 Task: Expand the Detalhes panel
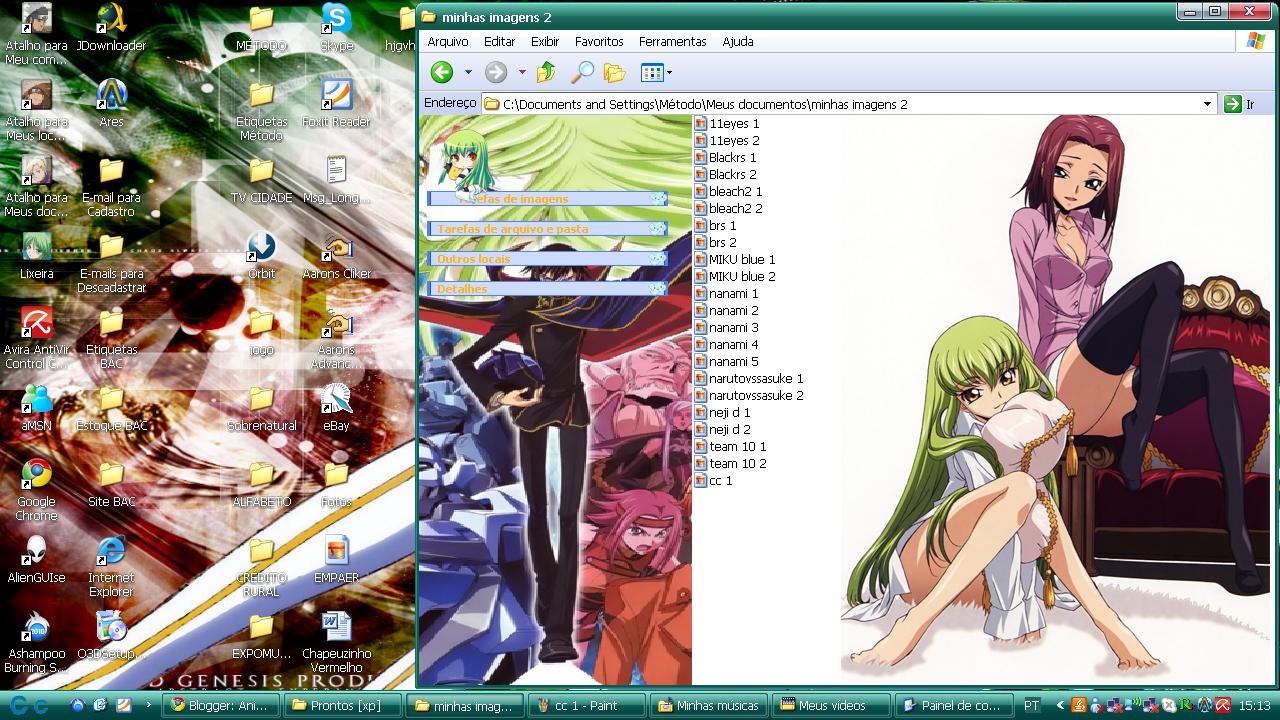coord(657,289)
